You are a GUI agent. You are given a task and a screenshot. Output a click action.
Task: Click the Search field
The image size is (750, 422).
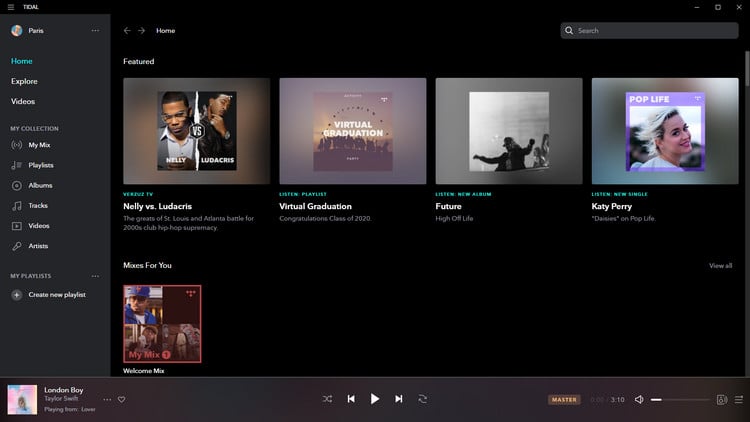(649, 31)
